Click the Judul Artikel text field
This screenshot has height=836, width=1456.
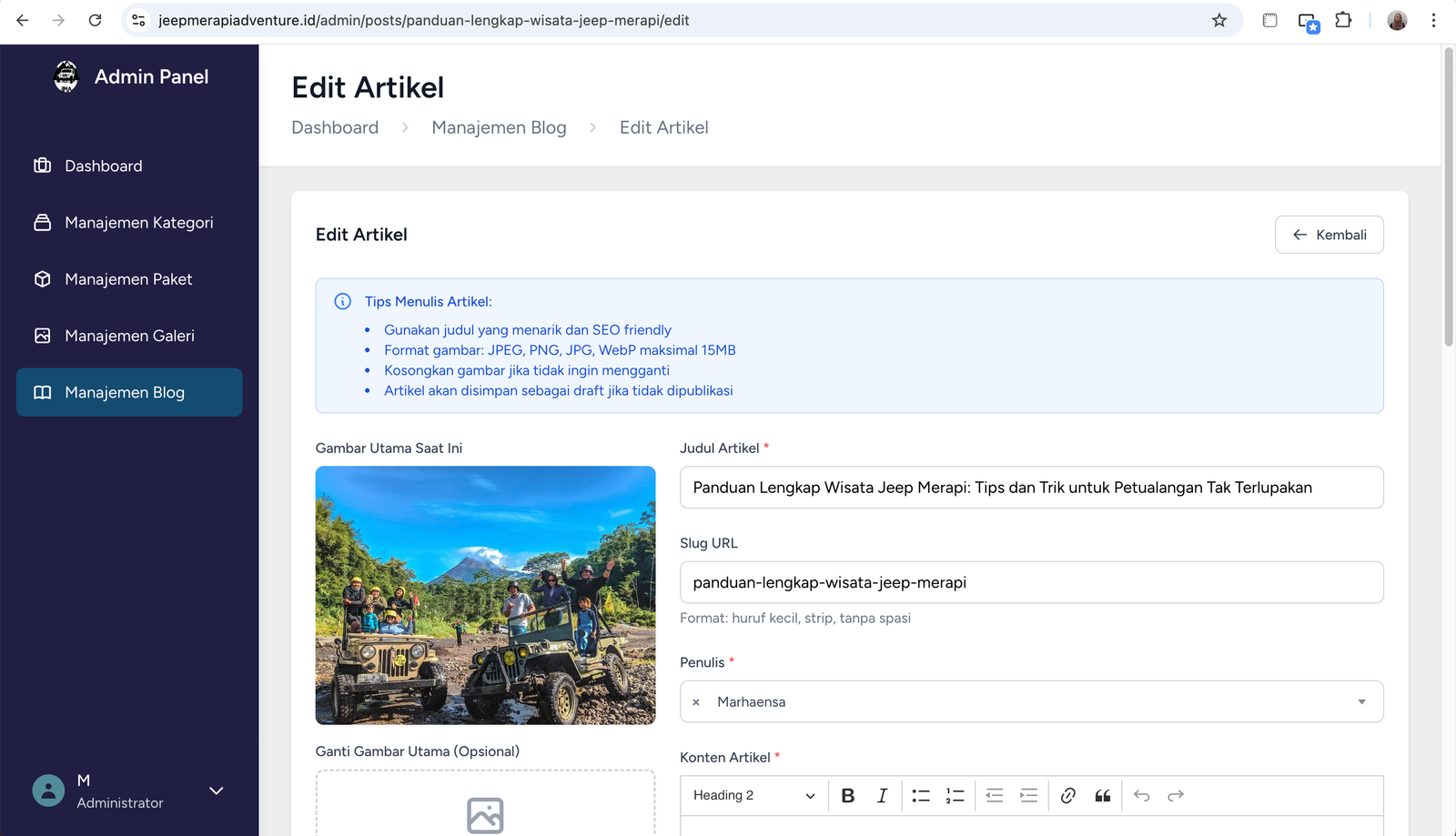pyautogui.click(x=1031, y=488)
